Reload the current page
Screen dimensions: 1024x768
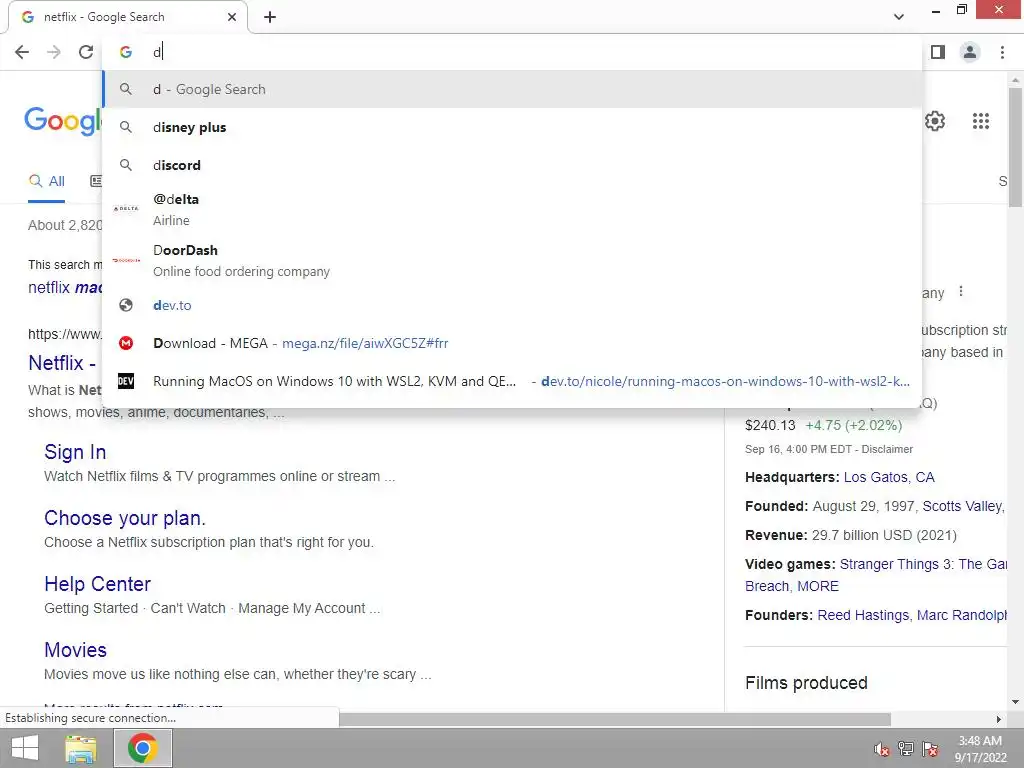(x=86, y=52)
